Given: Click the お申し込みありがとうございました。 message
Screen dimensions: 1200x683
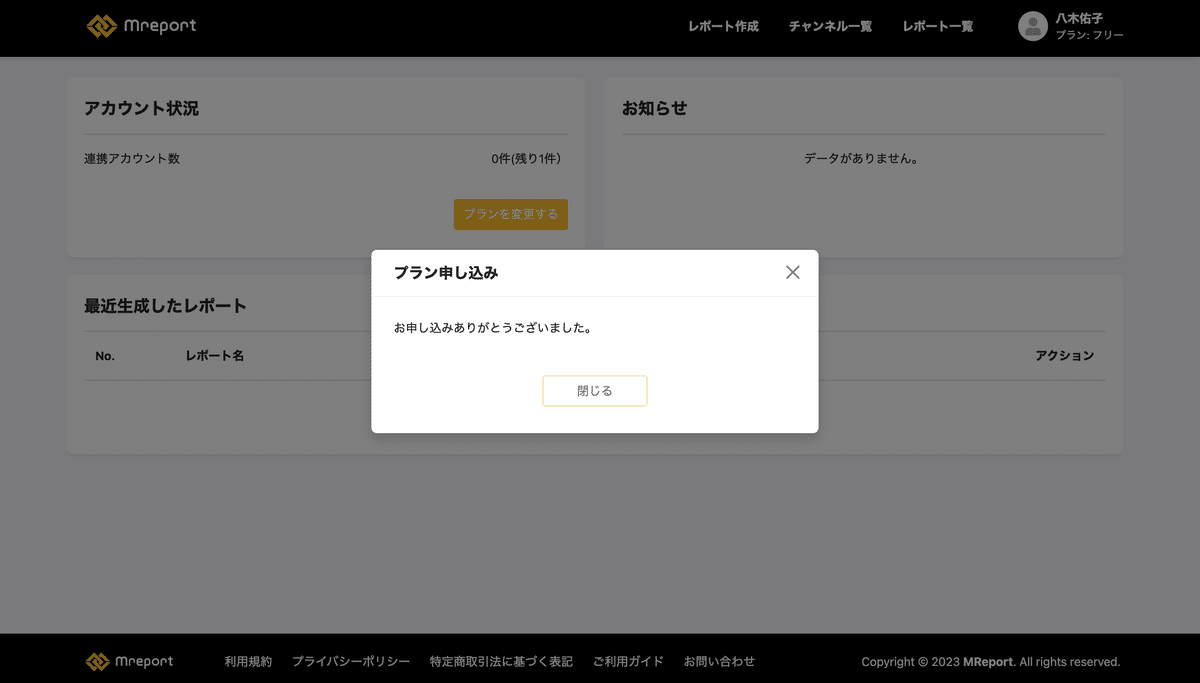Looking at the screenshot, I should pos(493,328).
